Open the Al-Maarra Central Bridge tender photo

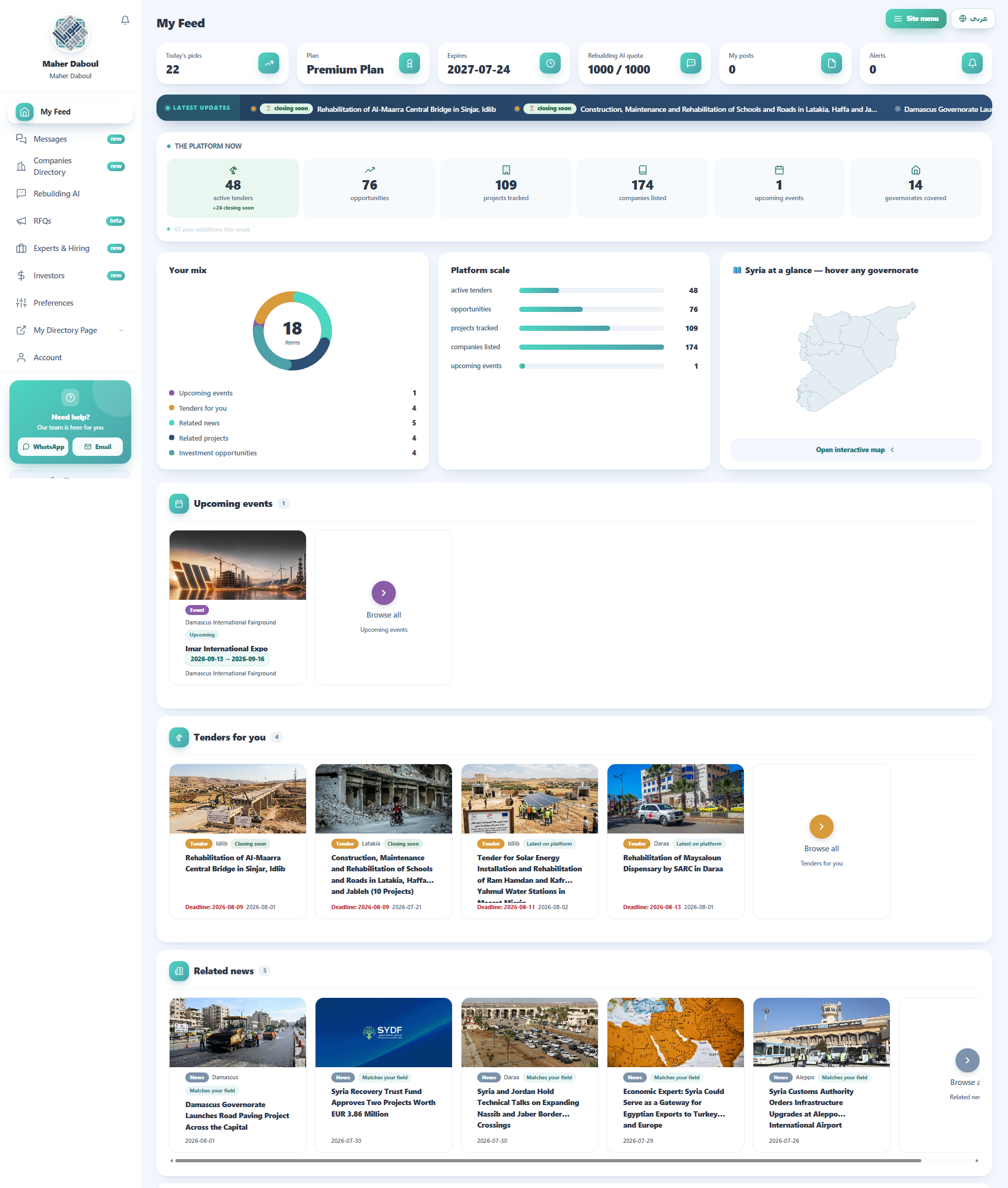coord(238,799)
